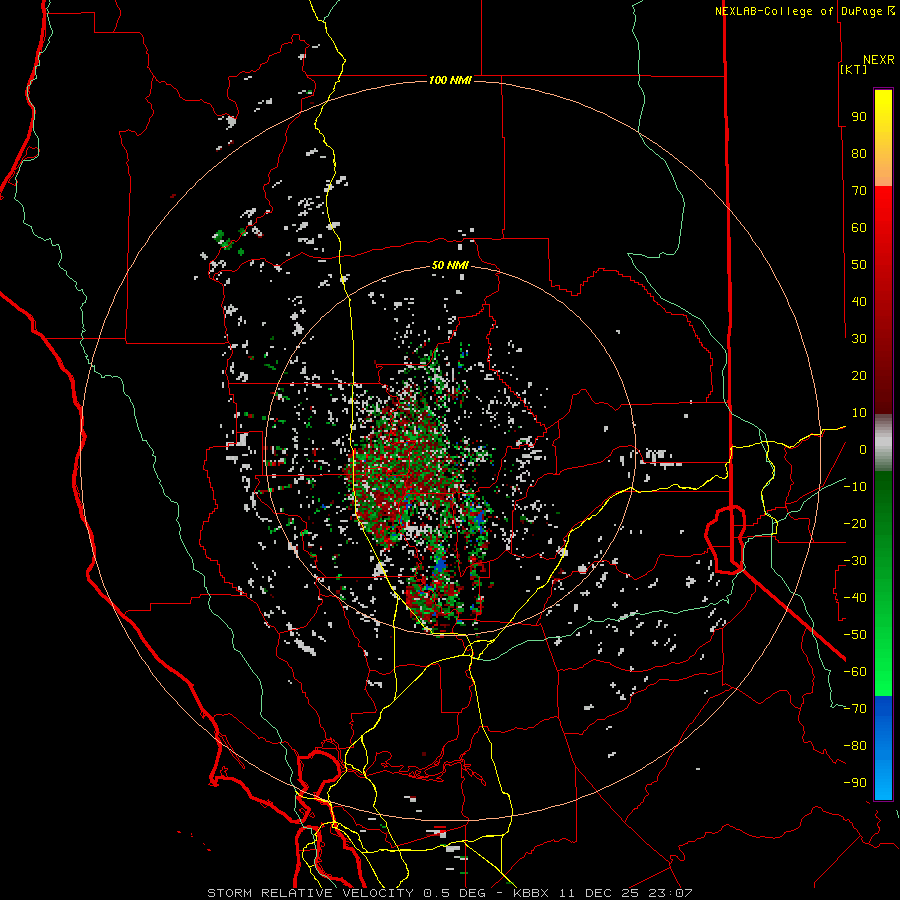Screen dimensions: 900x900
Task: Click the NEXR label above the color bar
Action: click(x=879, y=60)
